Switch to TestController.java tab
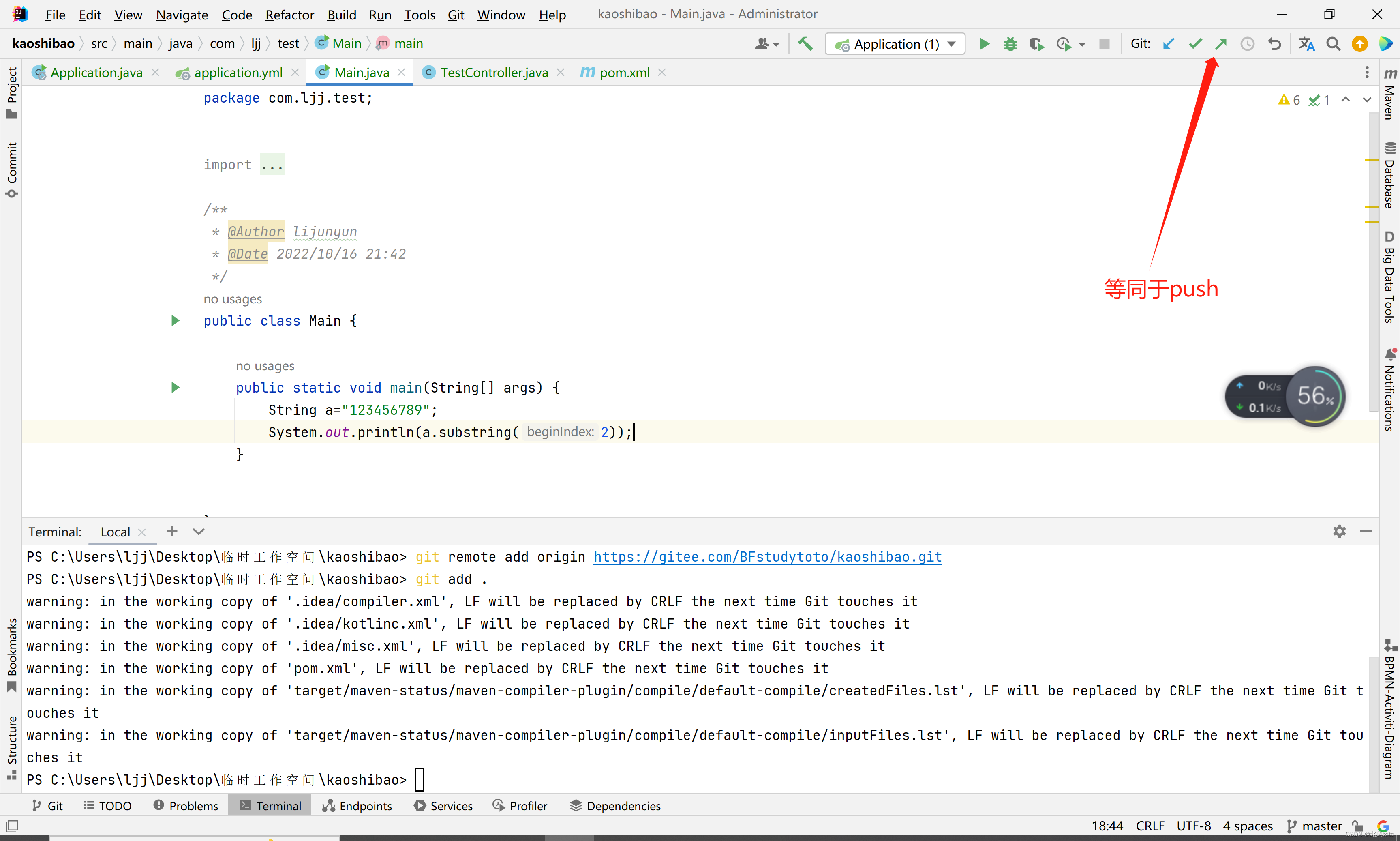1400x841 pixels. click(x=494, y=73)
